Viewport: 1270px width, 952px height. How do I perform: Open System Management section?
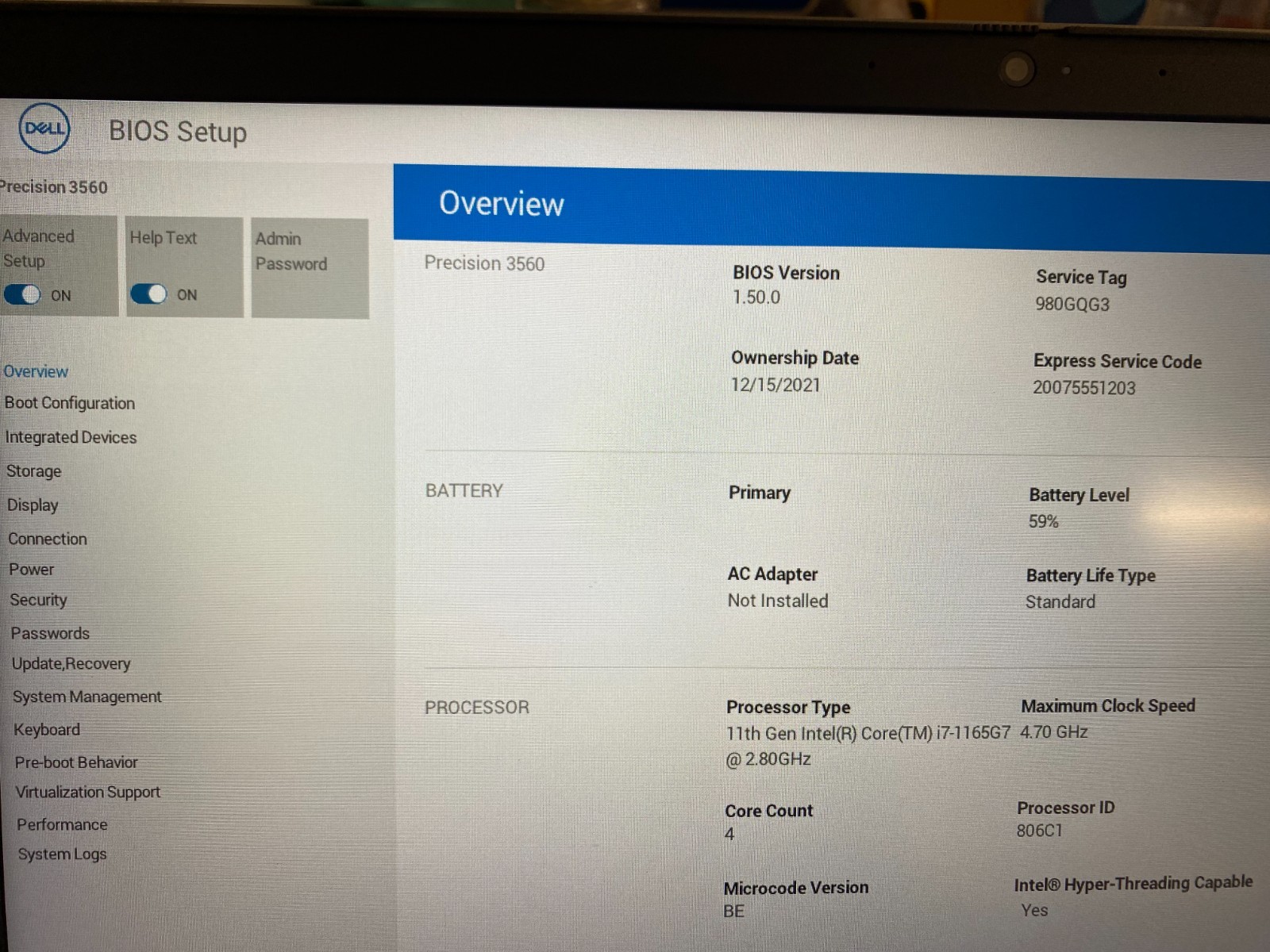click(87, 697)
